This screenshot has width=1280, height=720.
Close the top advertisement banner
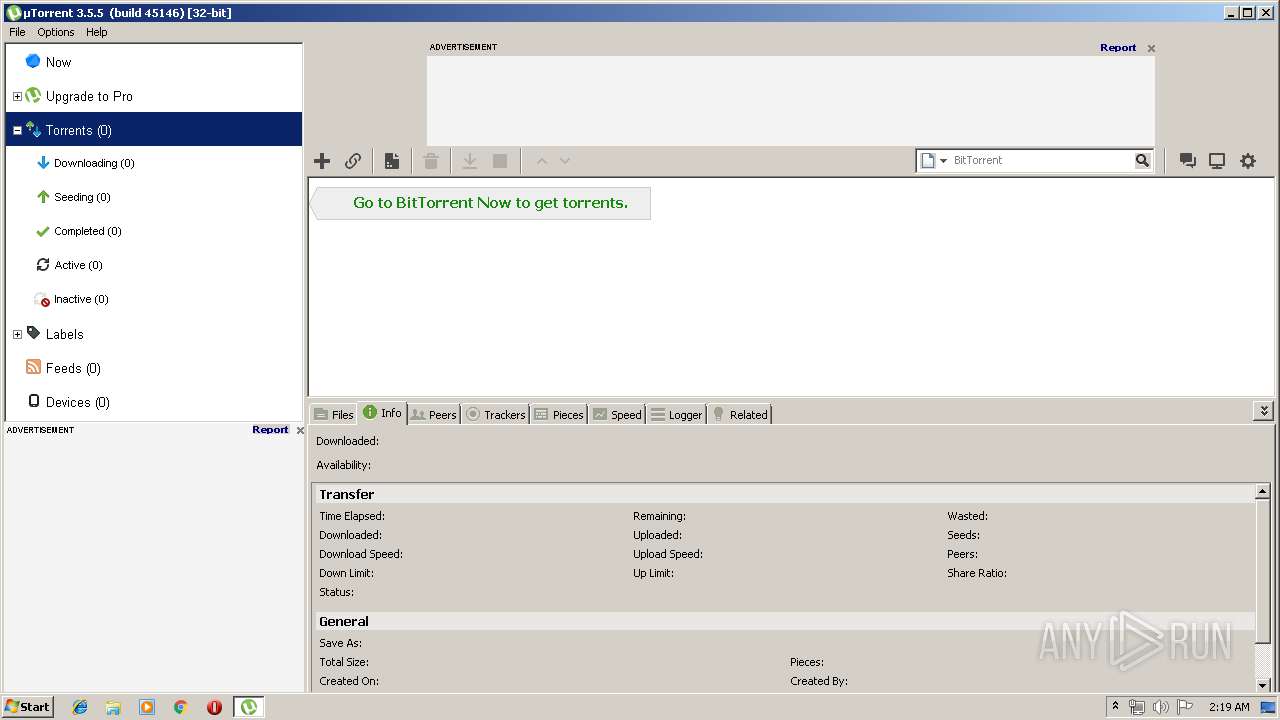[x=1151, y=48]
